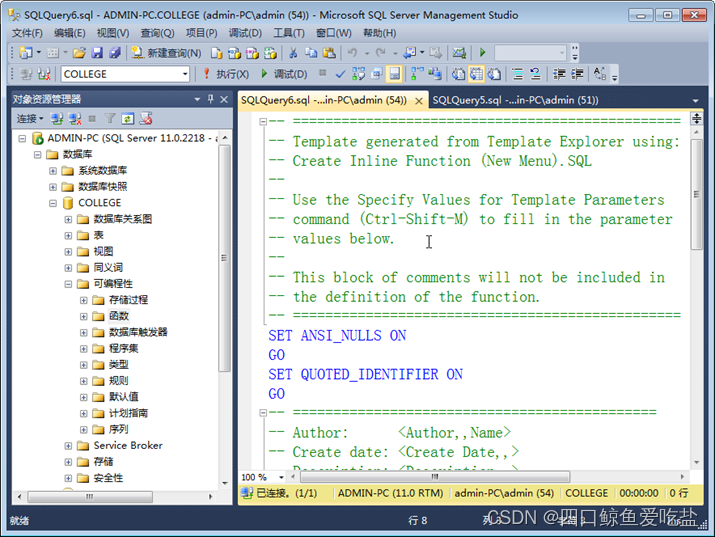Open the 100 % zoom dropdown
The width and height of the screenshot is (715, 537).
coord(281,477)
